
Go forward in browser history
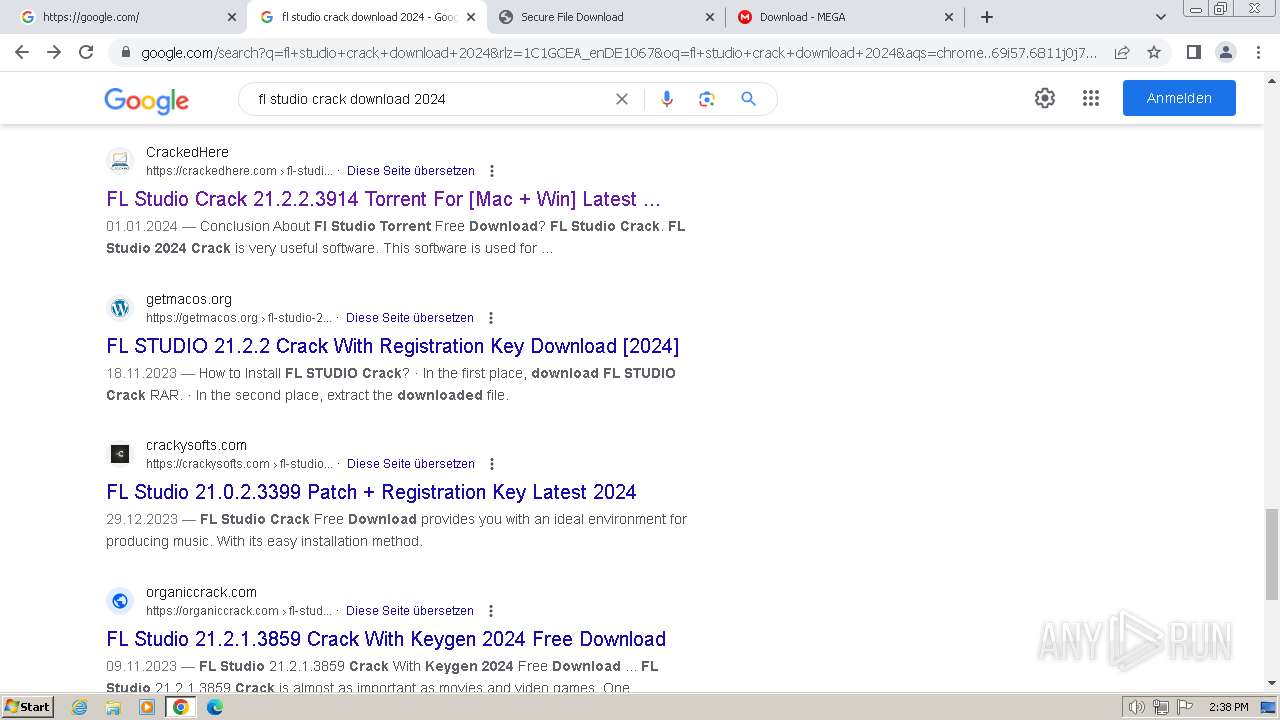(54, 52)
